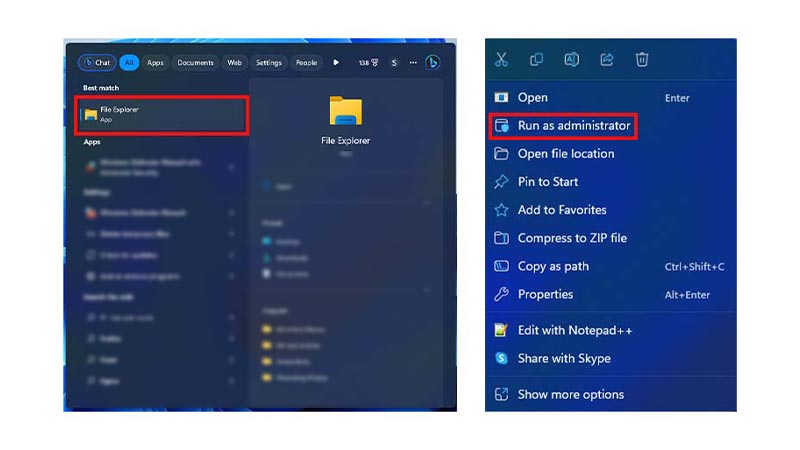Switch to the People search filter
Screen dimensions: 800x450
click(x=307, y=63)
